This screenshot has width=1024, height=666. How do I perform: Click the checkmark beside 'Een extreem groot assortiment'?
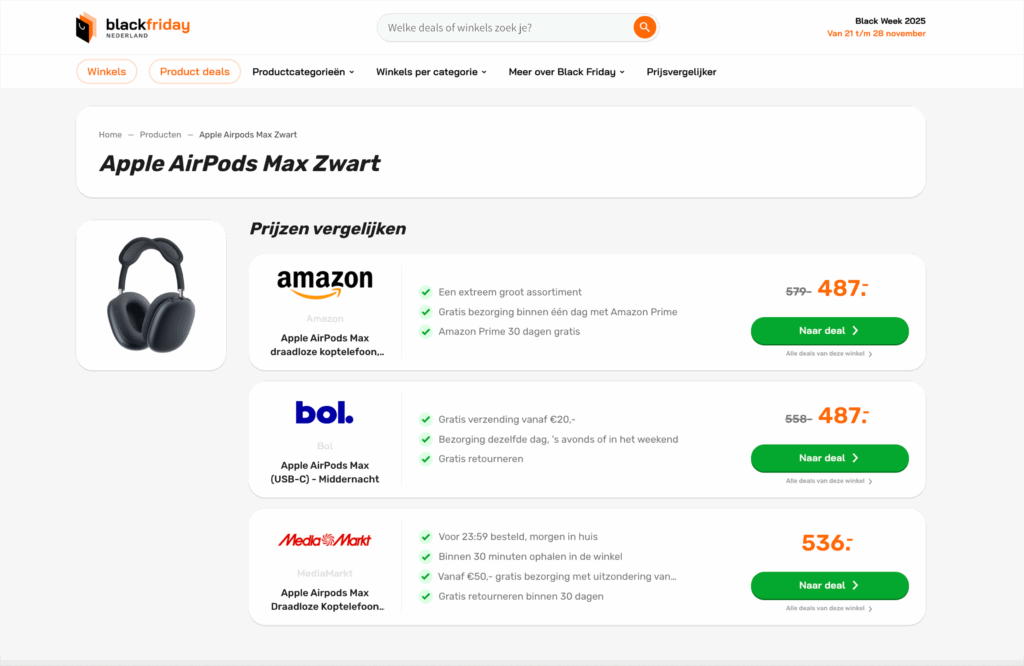[426, 292]
